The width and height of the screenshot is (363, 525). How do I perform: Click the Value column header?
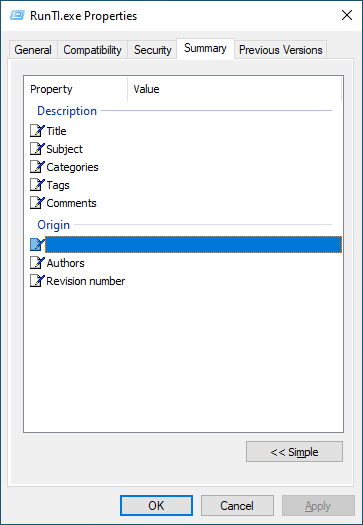[x=234, y=89]
